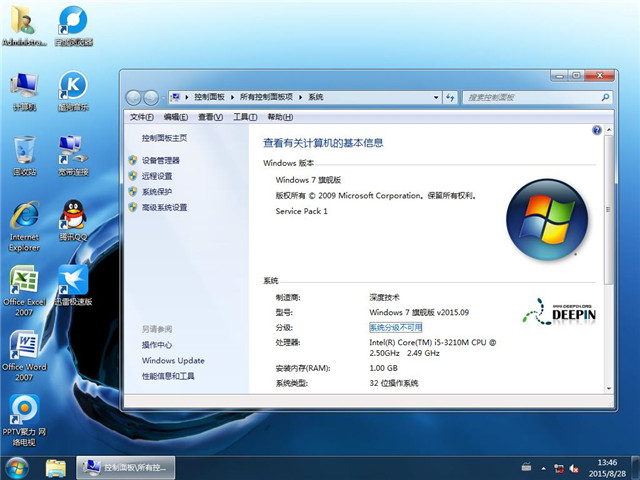This screenshot has width=640, height=480.
Task: Open the 工具(T) menu
Action: pos(245,117)
